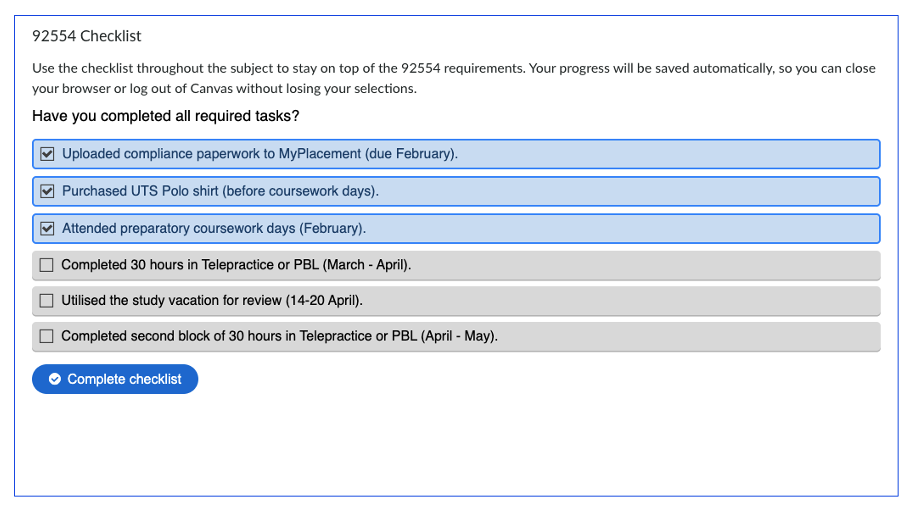Viewport: 918px width, 512px height.
Task: Click the second block (April - May) label
Action: click(279, 336)
